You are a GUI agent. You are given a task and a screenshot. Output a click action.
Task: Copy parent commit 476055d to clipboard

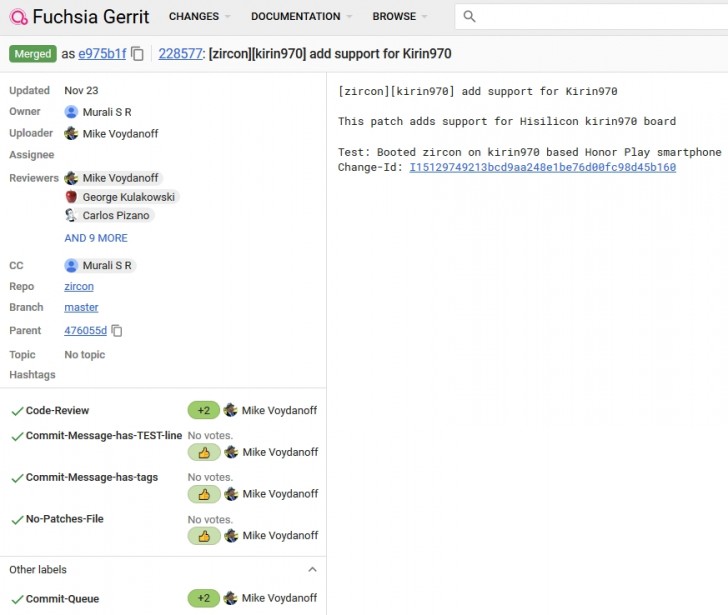117,331
